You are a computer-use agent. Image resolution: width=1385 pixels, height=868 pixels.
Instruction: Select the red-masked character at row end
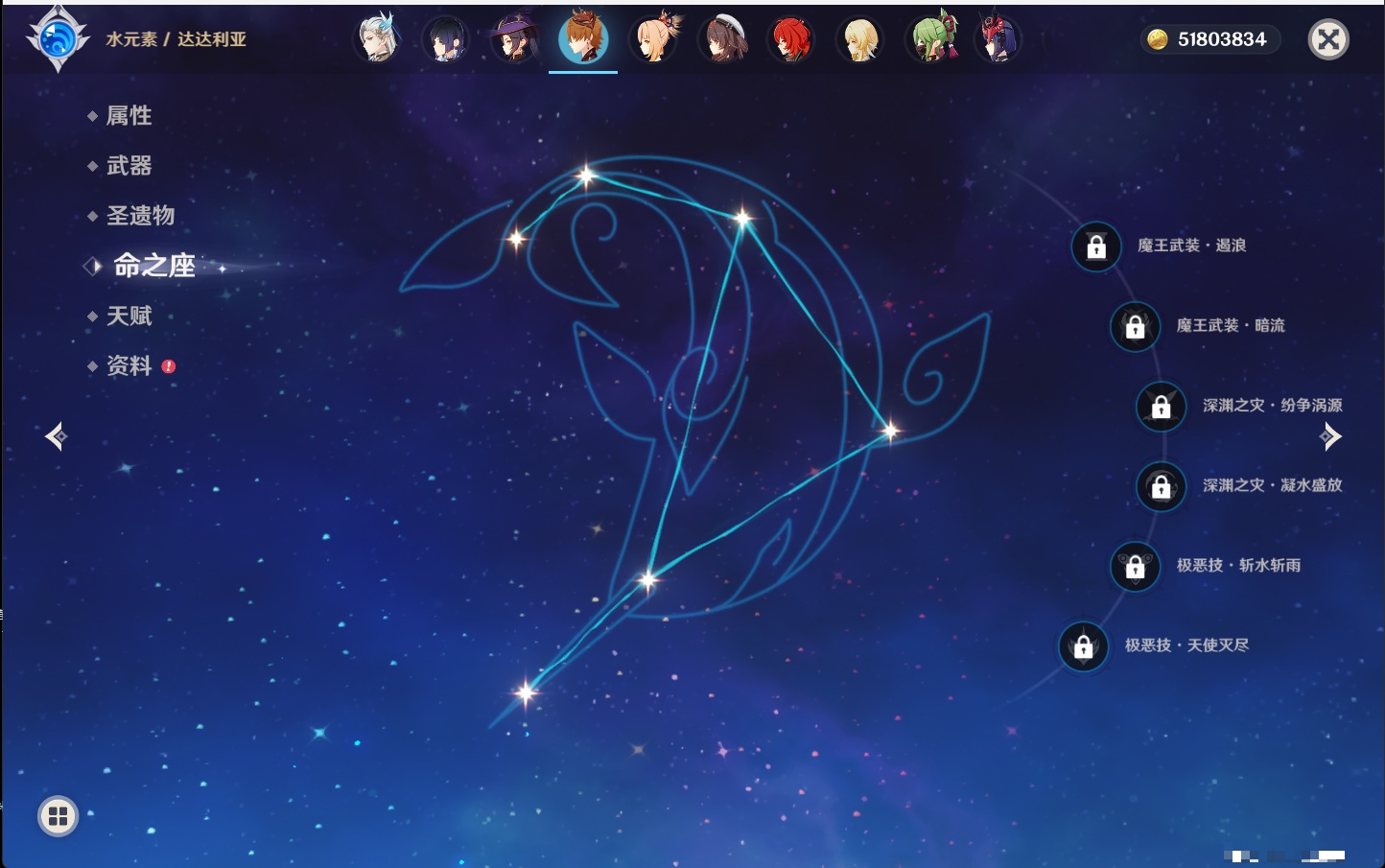(x=998, y=40)
